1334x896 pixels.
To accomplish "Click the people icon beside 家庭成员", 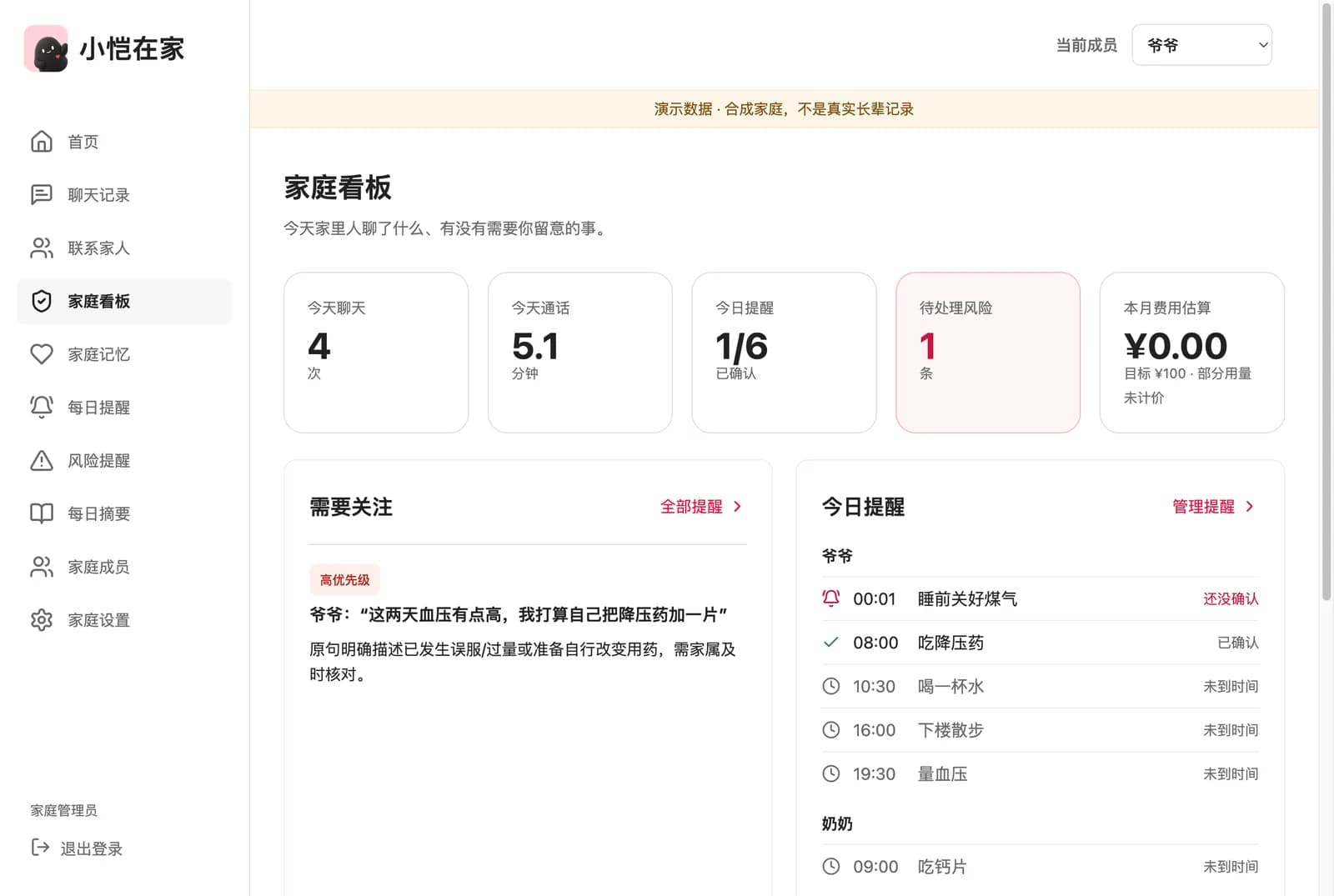I will pos(42,567).
